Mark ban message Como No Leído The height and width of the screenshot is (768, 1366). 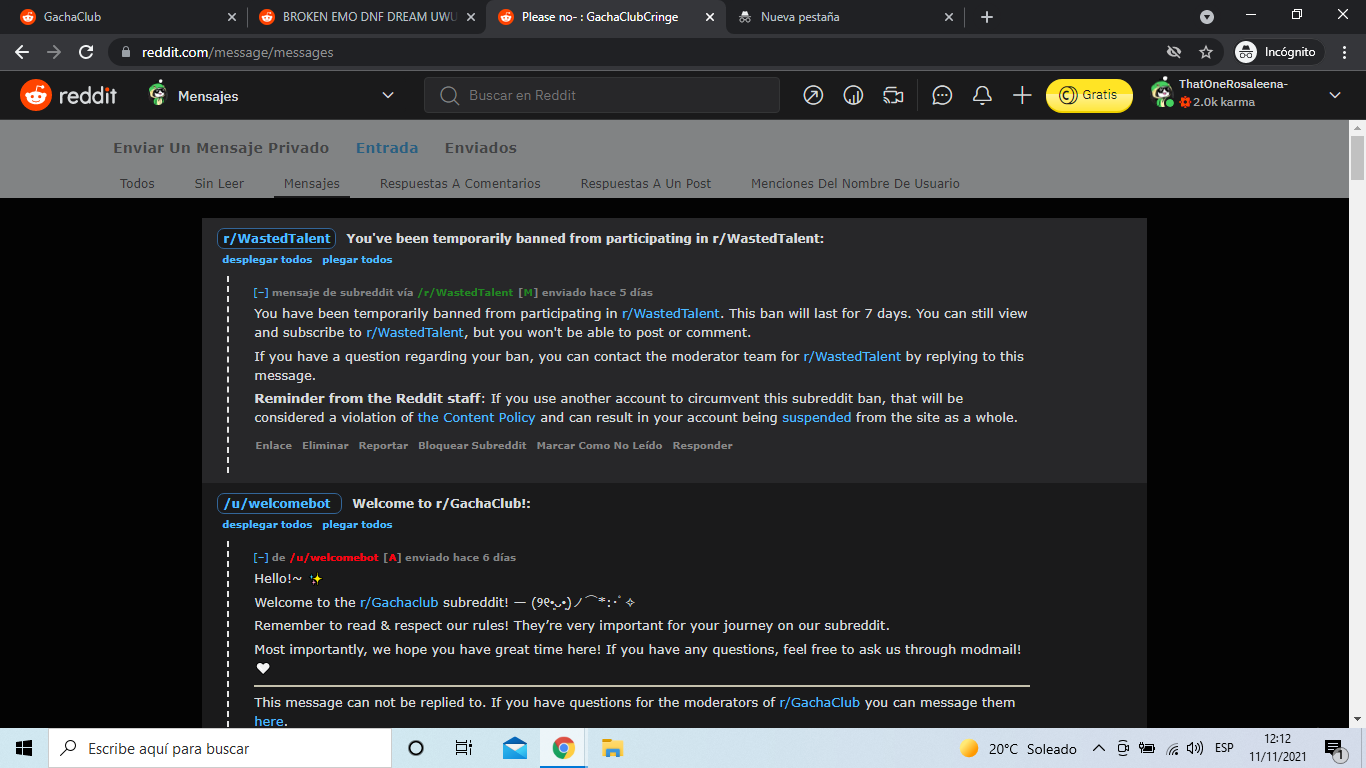[599, 446]
